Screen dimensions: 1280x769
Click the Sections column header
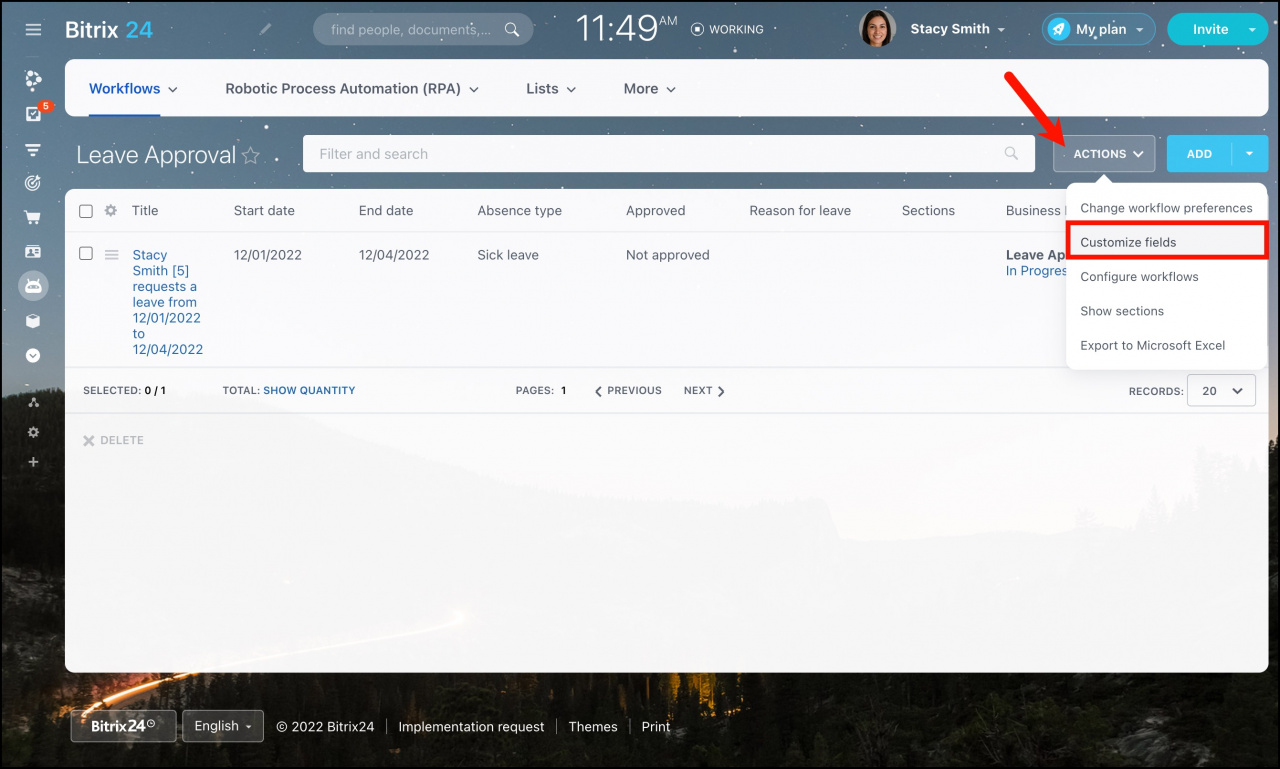click(928, 211)
